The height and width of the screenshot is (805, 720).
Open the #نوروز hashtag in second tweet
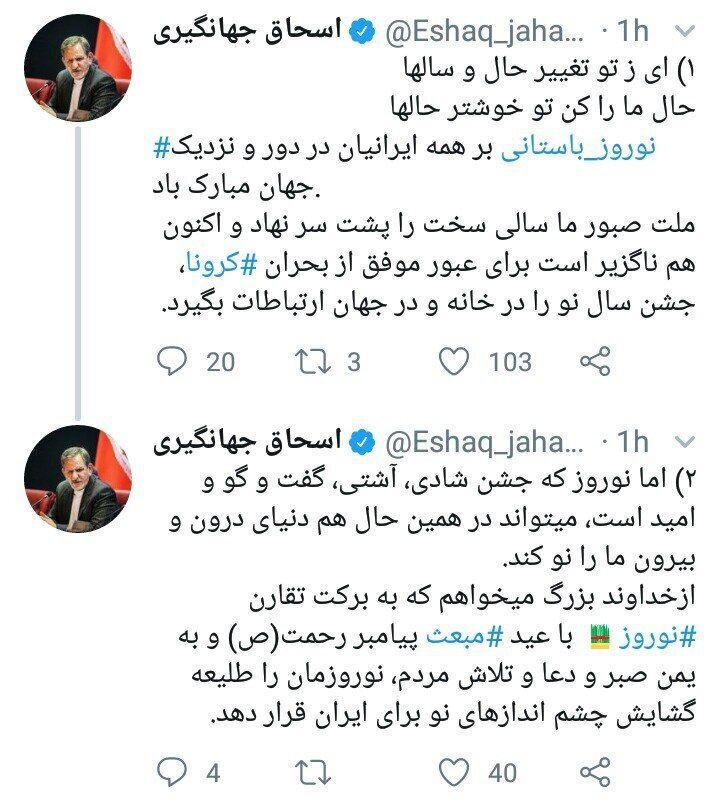tap(657, 638)
